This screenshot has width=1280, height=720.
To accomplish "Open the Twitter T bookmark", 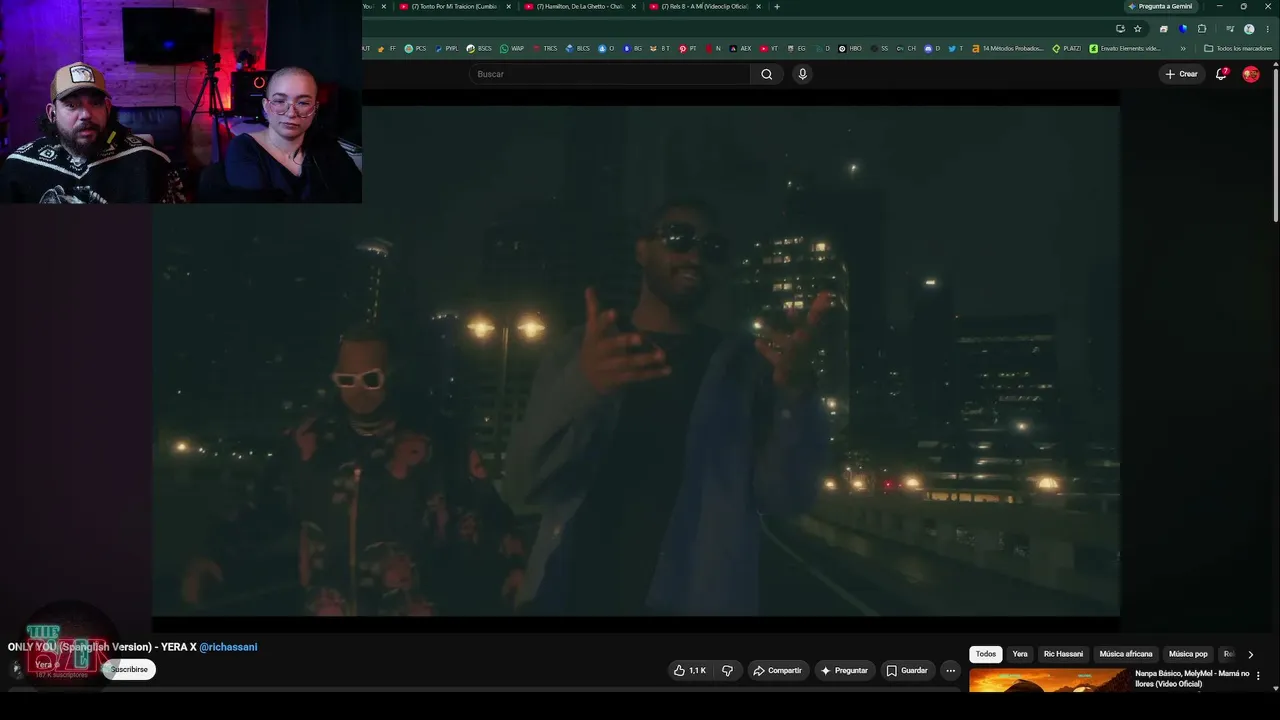I will click(955, 48).
